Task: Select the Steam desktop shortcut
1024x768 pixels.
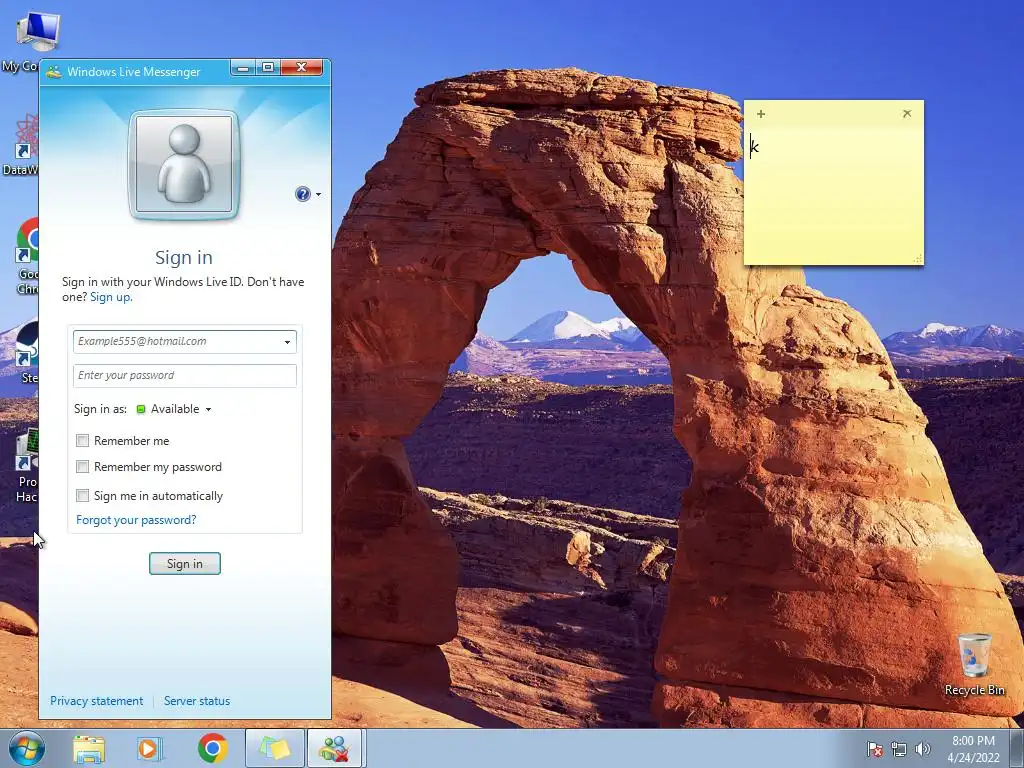Action: [26, 351]
